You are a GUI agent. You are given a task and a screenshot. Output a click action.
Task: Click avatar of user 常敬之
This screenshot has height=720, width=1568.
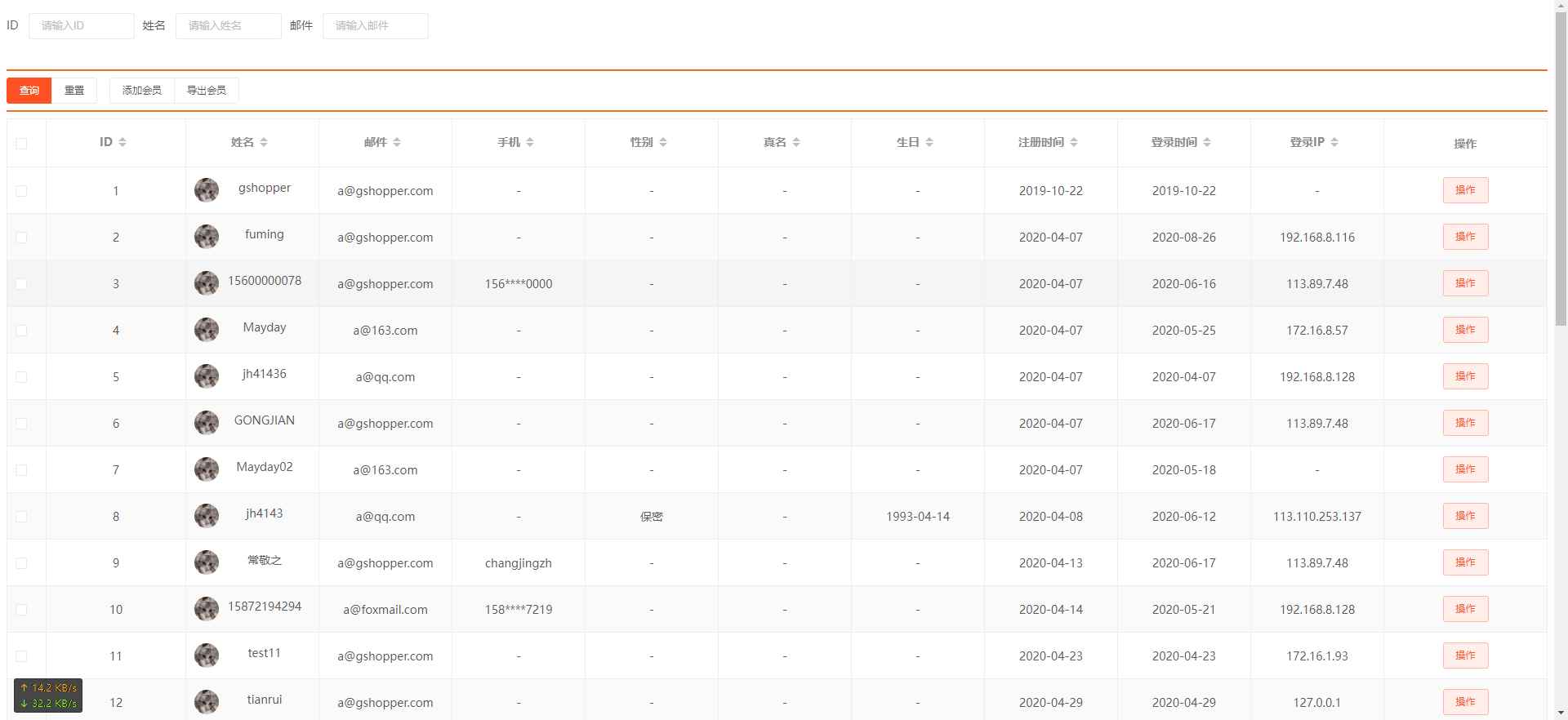tap(207, 562)
